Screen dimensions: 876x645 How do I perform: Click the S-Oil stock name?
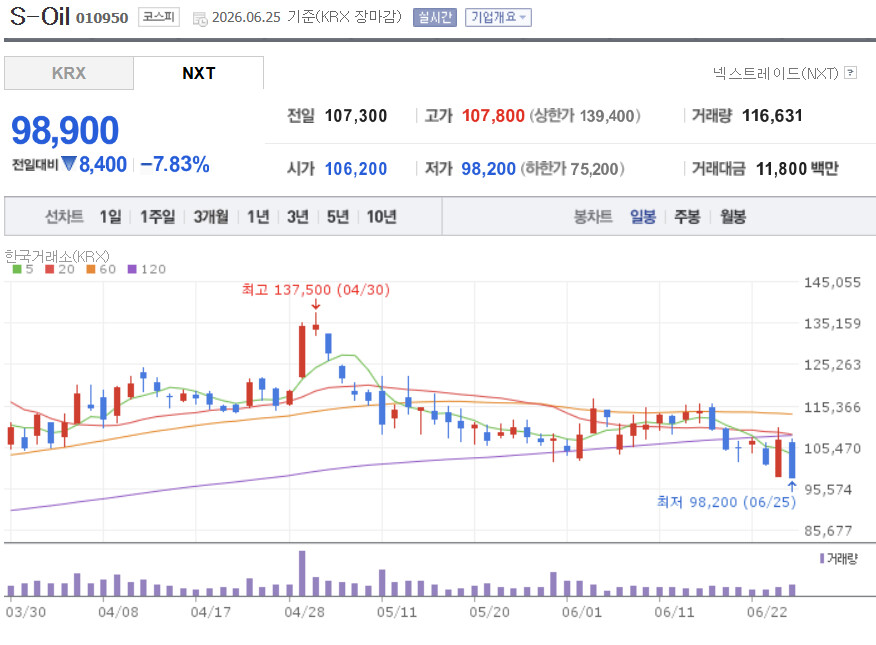[40, 16]
